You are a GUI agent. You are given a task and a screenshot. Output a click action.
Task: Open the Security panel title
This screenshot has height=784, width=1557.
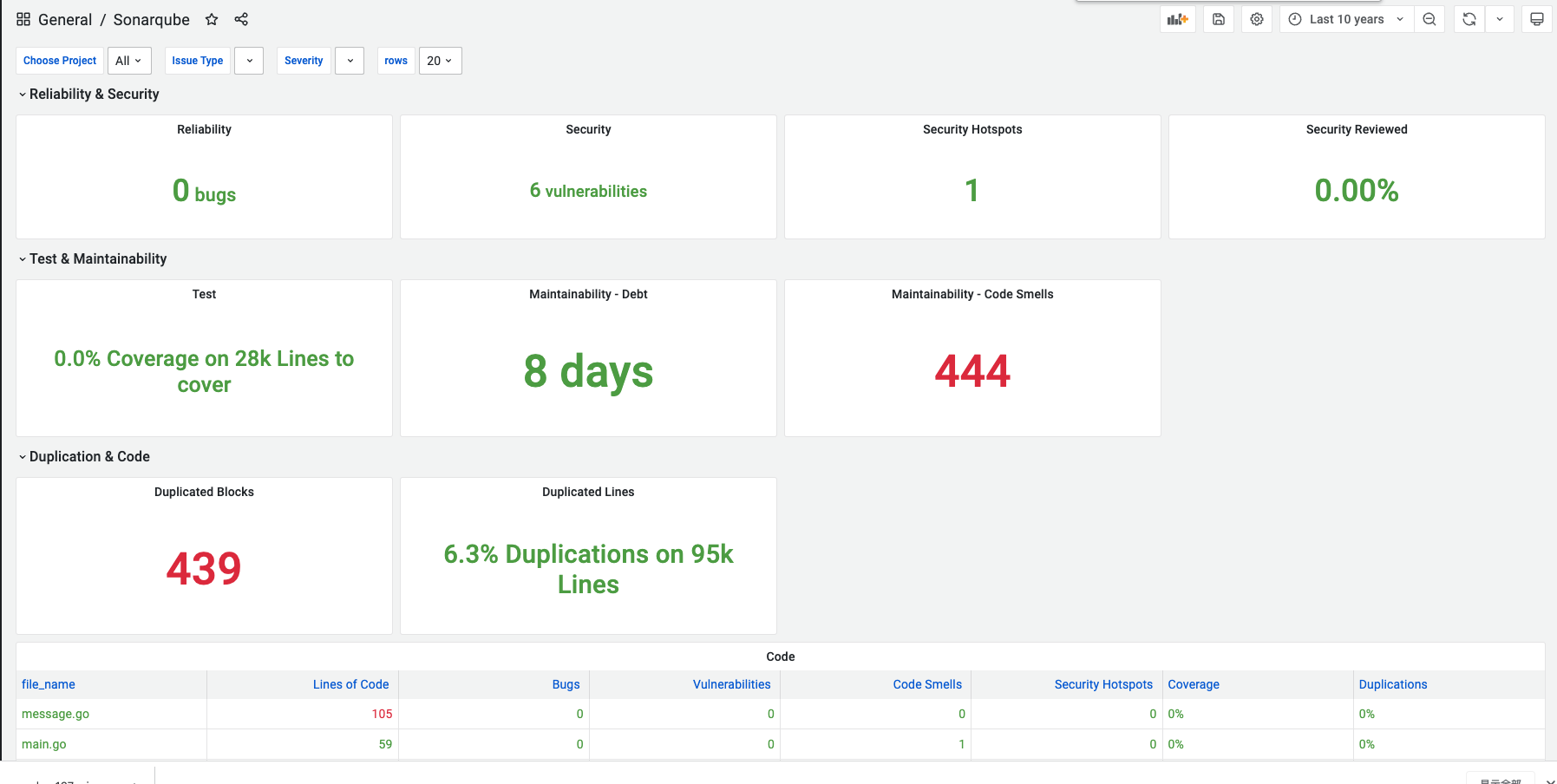pos(588,129)
